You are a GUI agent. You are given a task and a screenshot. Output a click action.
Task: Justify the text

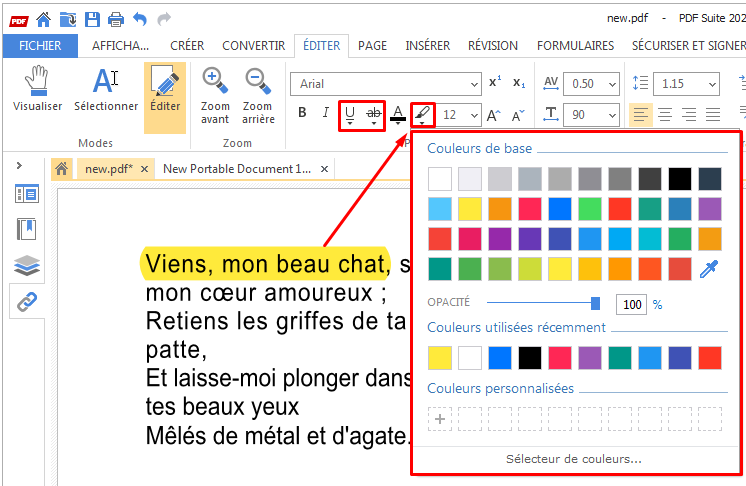pos(713,115)
